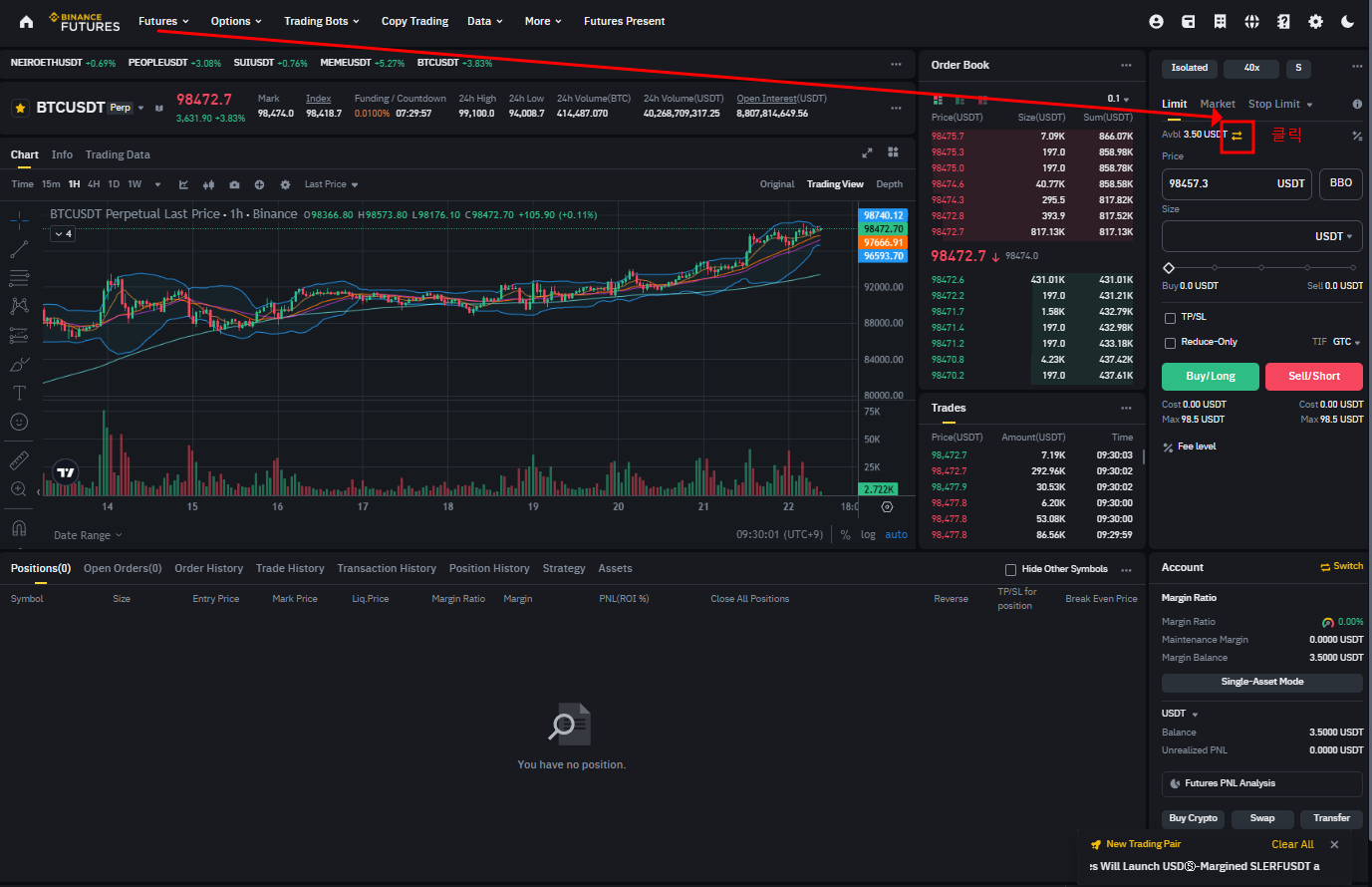Change candlestick chart style icon
The height and width of the screenshot is (887, 1372).
click(208, 184)
